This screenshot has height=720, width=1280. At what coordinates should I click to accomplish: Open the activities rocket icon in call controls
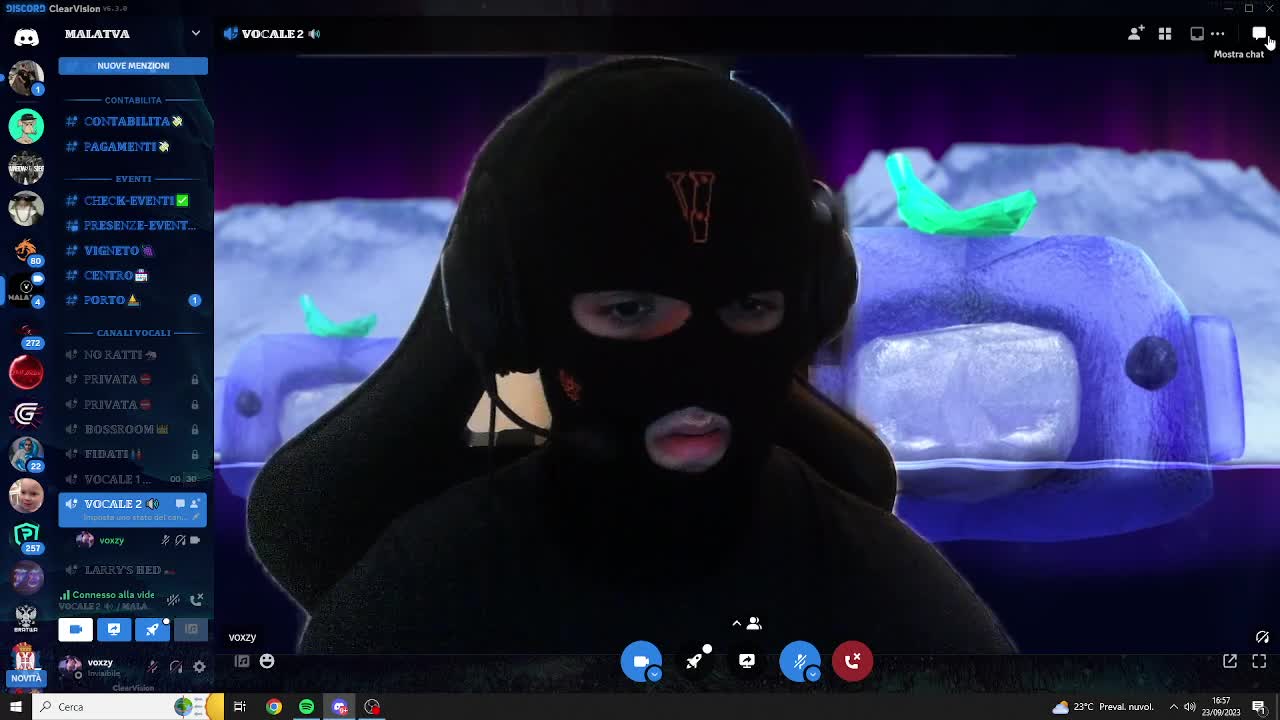tap(694, 661)
